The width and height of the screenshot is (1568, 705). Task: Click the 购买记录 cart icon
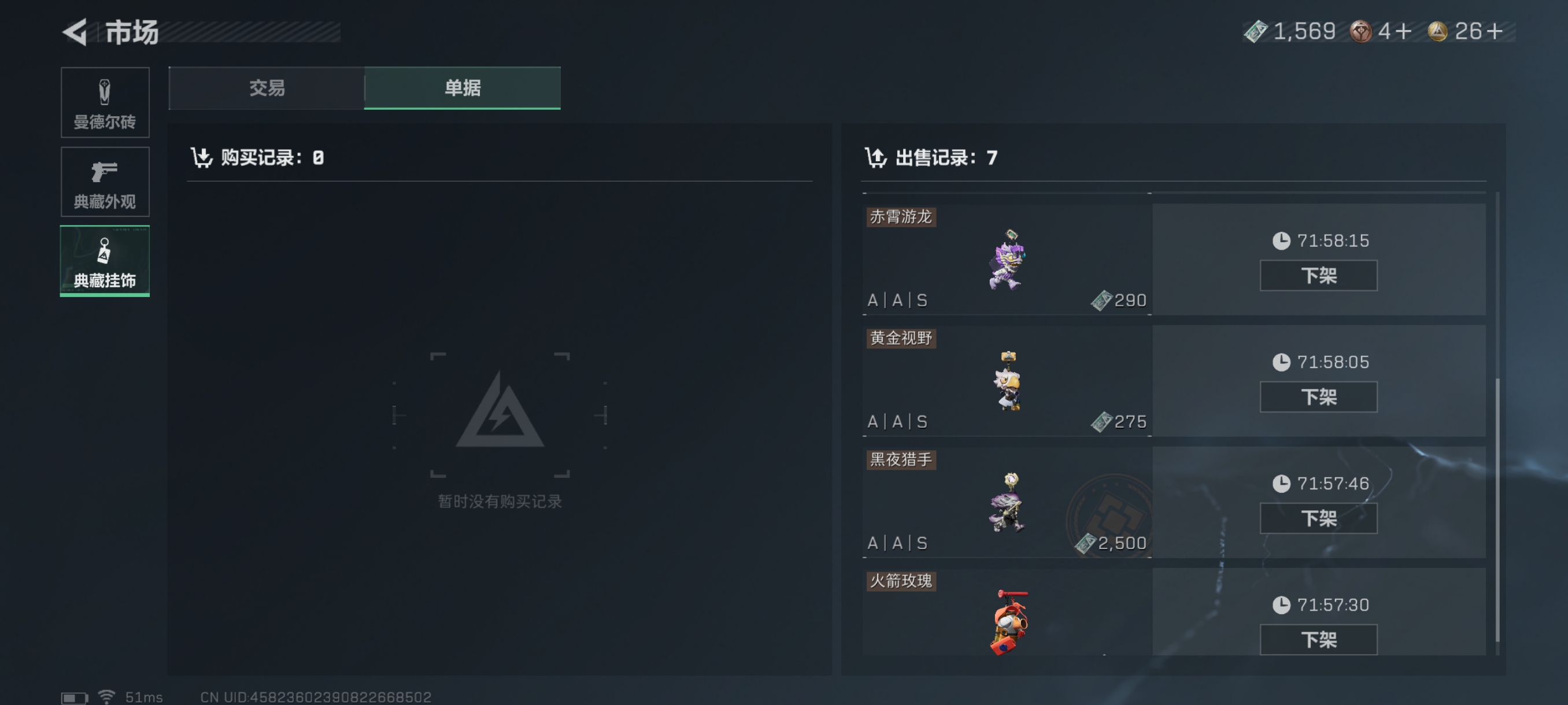(x=201, y=158)
